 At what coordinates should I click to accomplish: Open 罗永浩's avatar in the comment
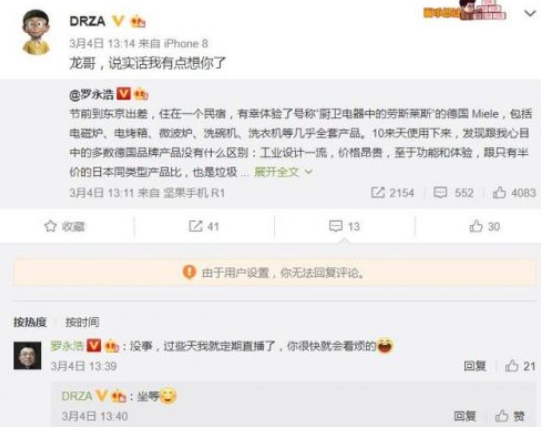[x=27, y=356]
